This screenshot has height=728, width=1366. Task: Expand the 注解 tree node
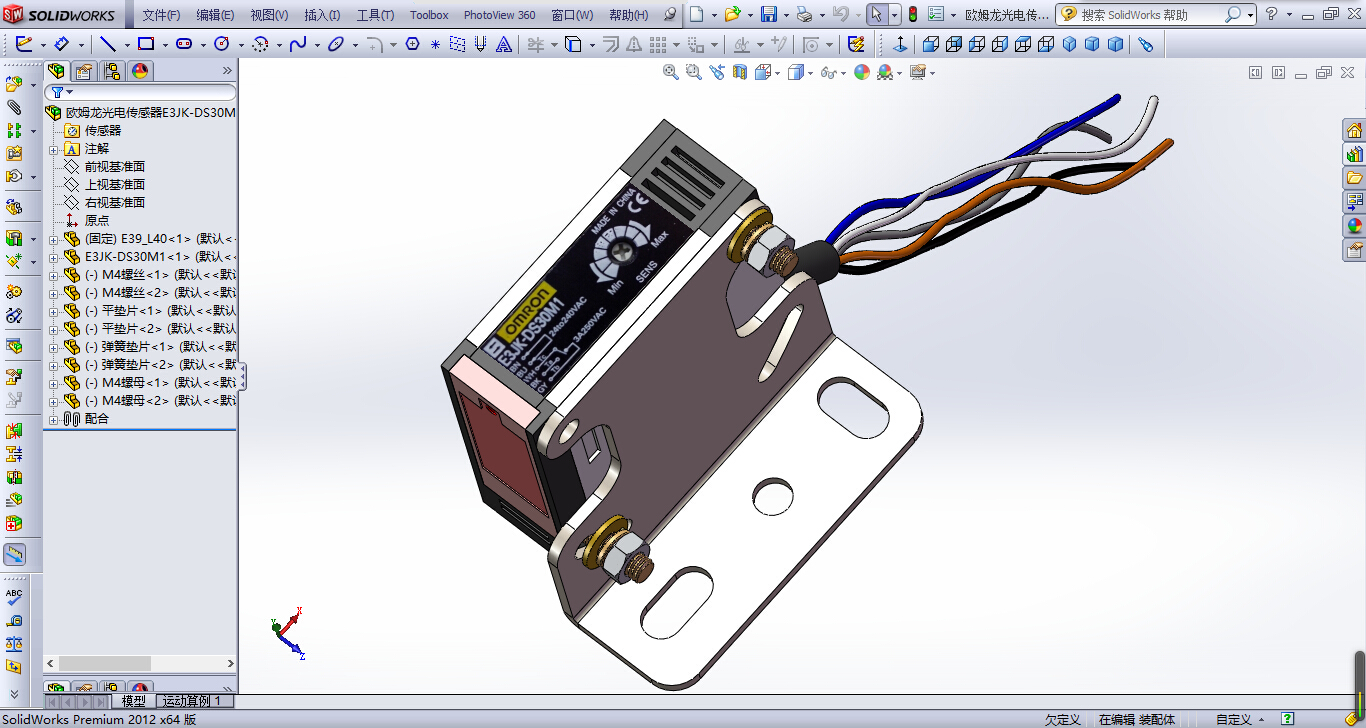[x=54, y=149]
